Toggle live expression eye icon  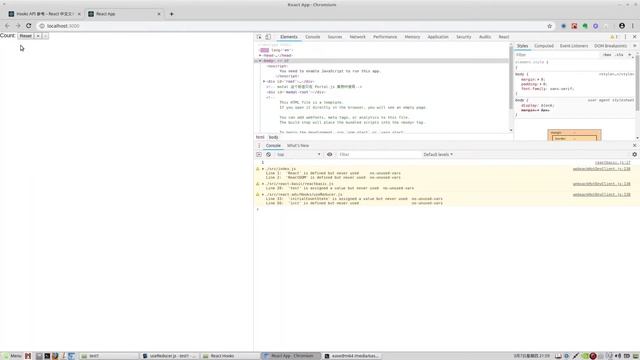pyautogui.click(x=329, y=155)
